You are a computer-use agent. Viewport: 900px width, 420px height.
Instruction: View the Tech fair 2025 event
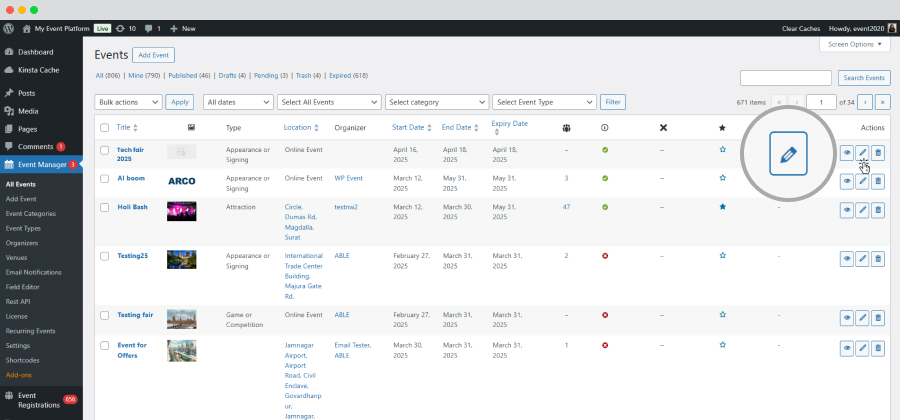847,153
